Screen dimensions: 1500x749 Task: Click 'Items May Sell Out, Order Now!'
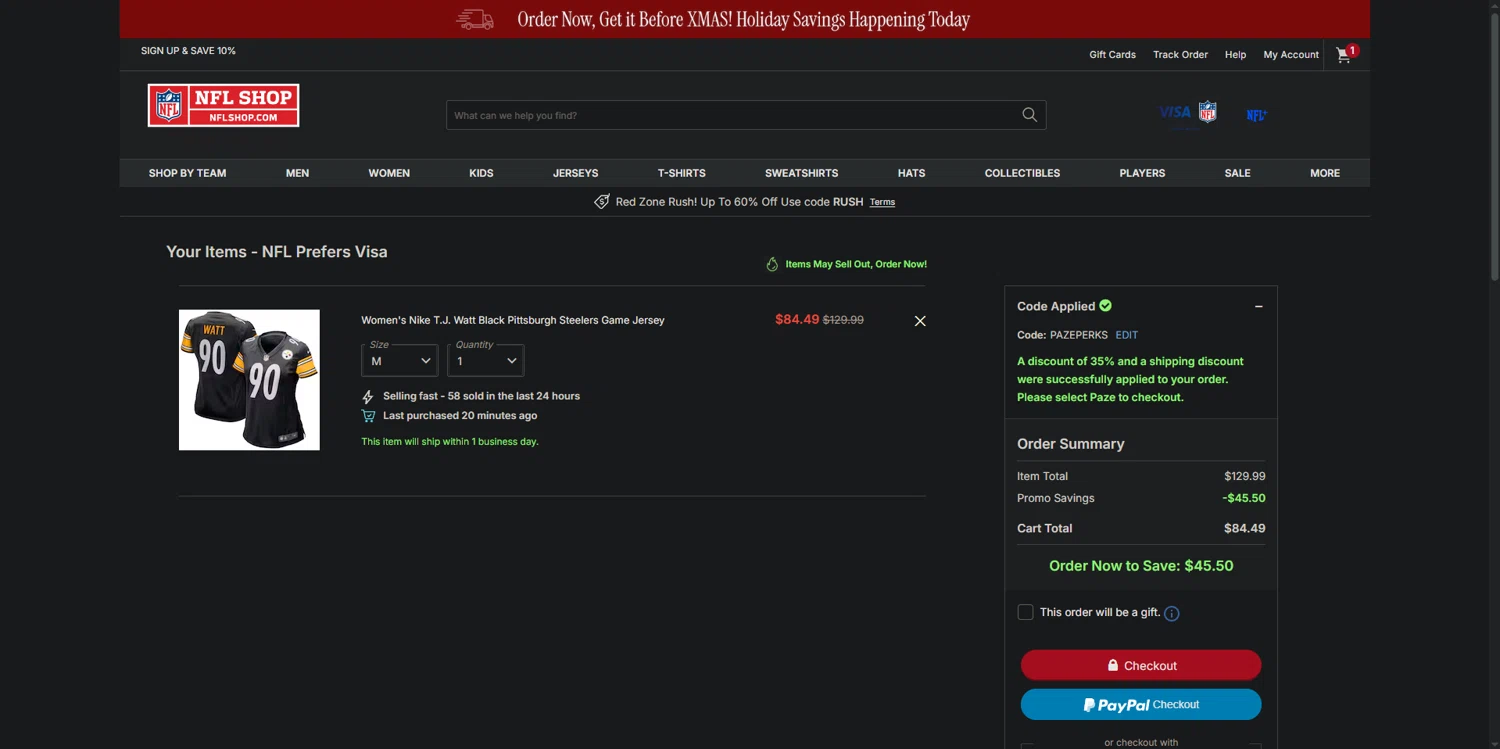pyautogui.click(x=856, y=264)
